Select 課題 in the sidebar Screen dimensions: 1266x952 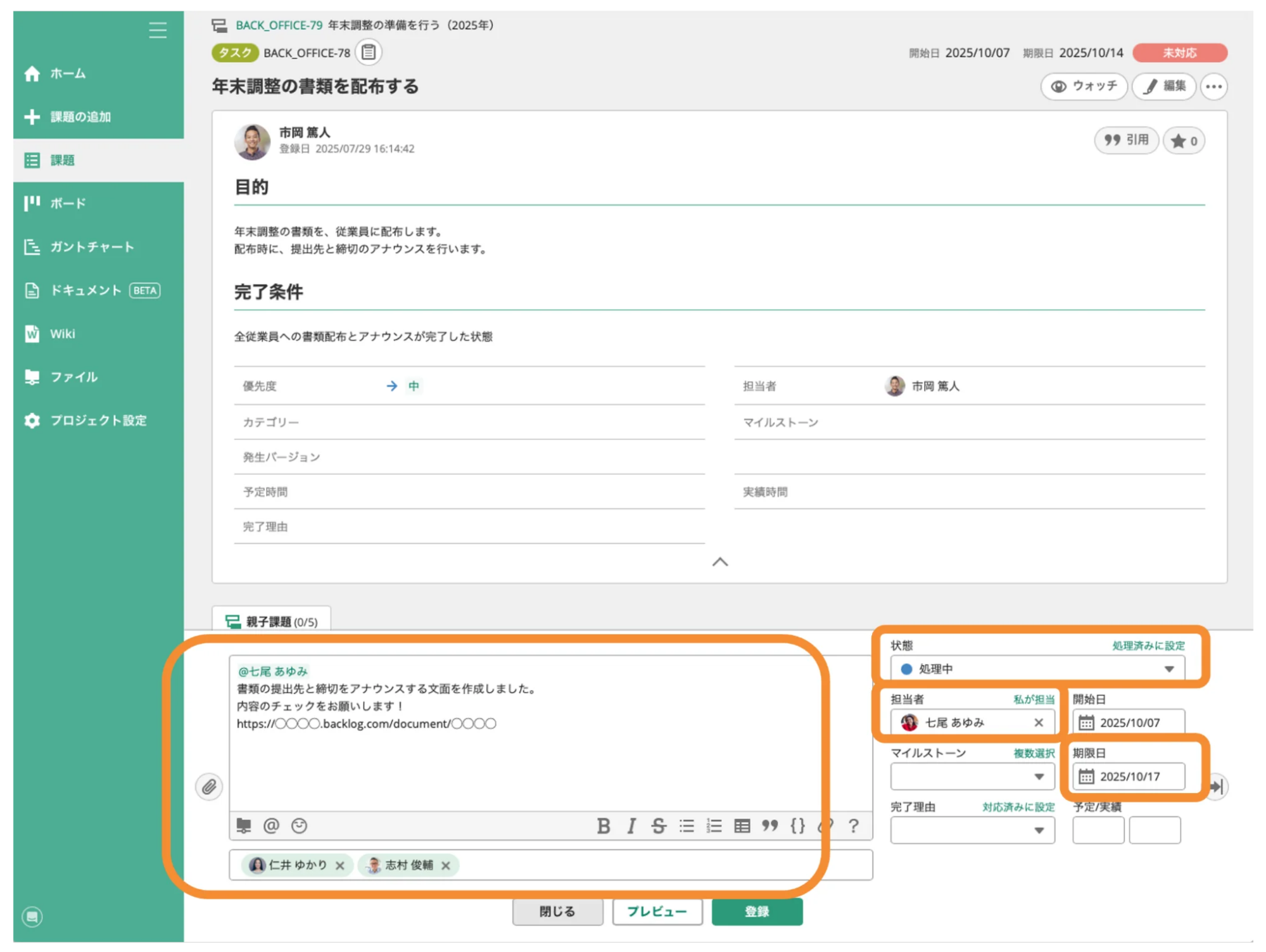(x=98, y=160)
